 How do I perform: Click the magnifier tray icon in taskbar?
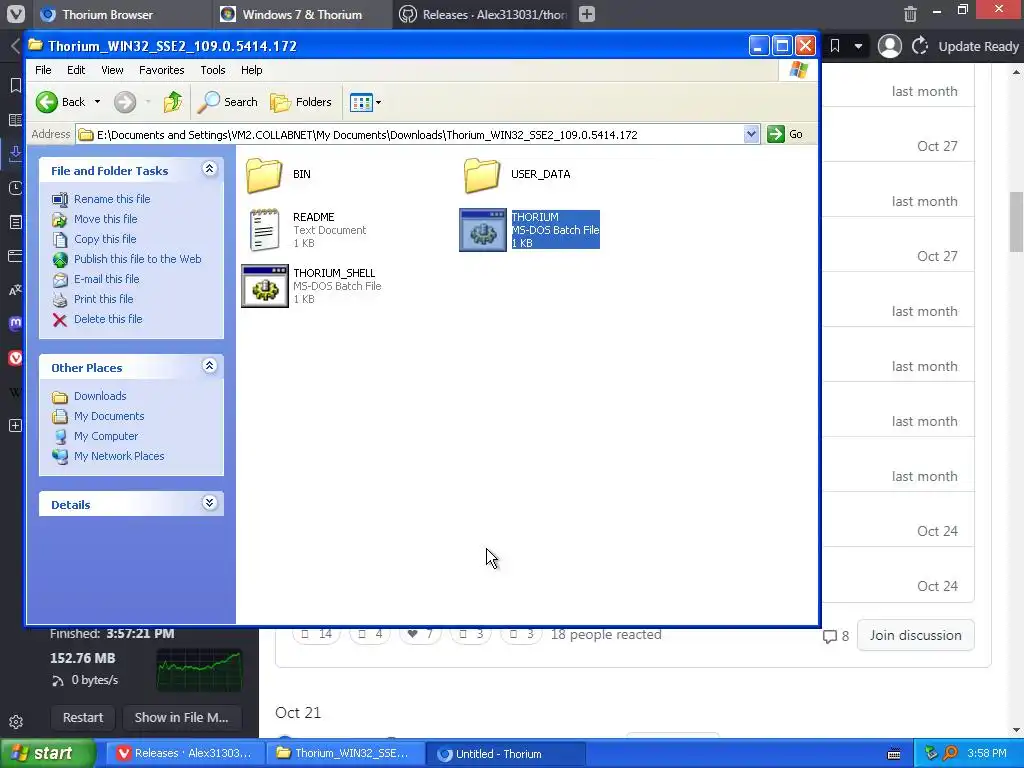(x=950, y=753)
